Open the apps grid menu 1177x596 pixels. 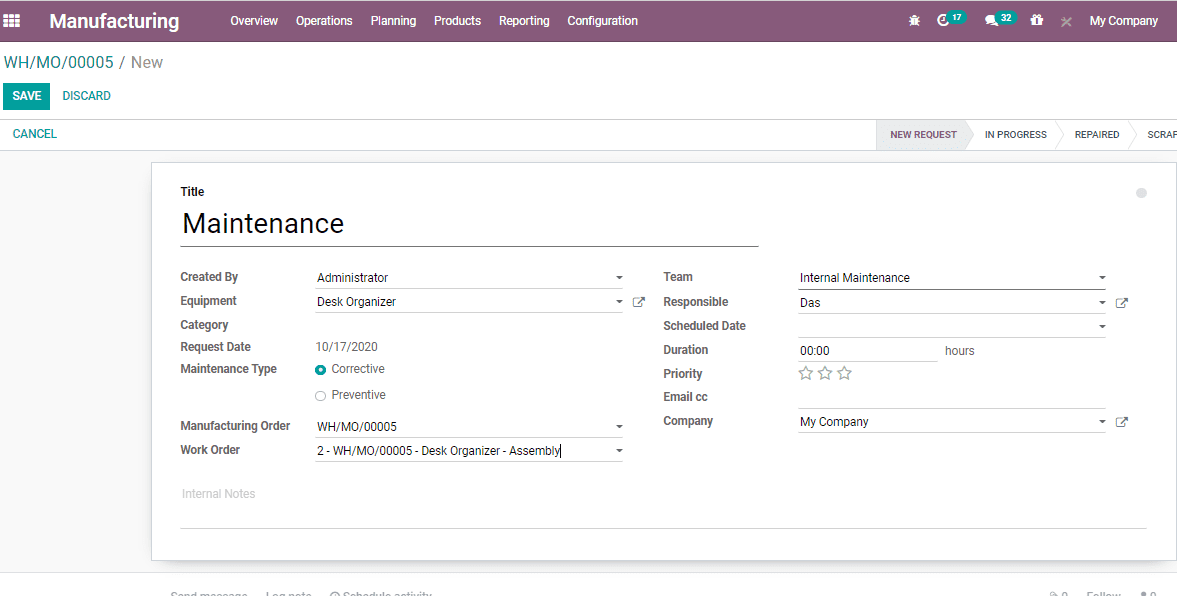point(13,20)
